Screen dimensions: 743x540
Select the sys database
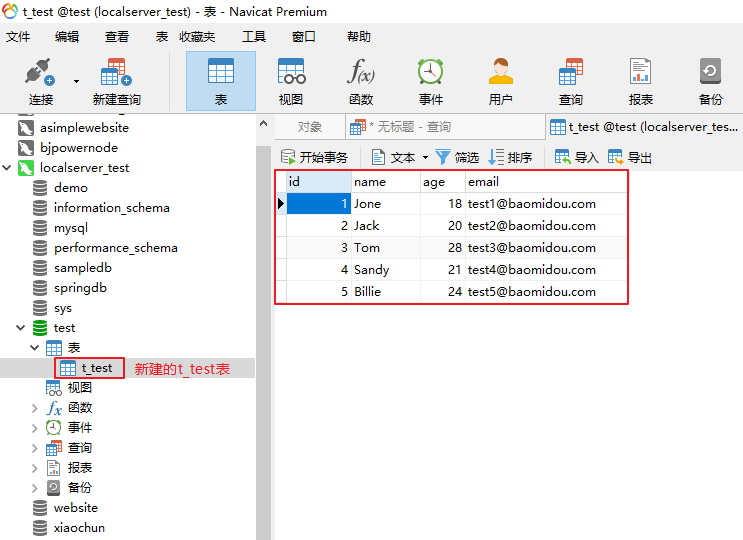(x=63, y=308)
